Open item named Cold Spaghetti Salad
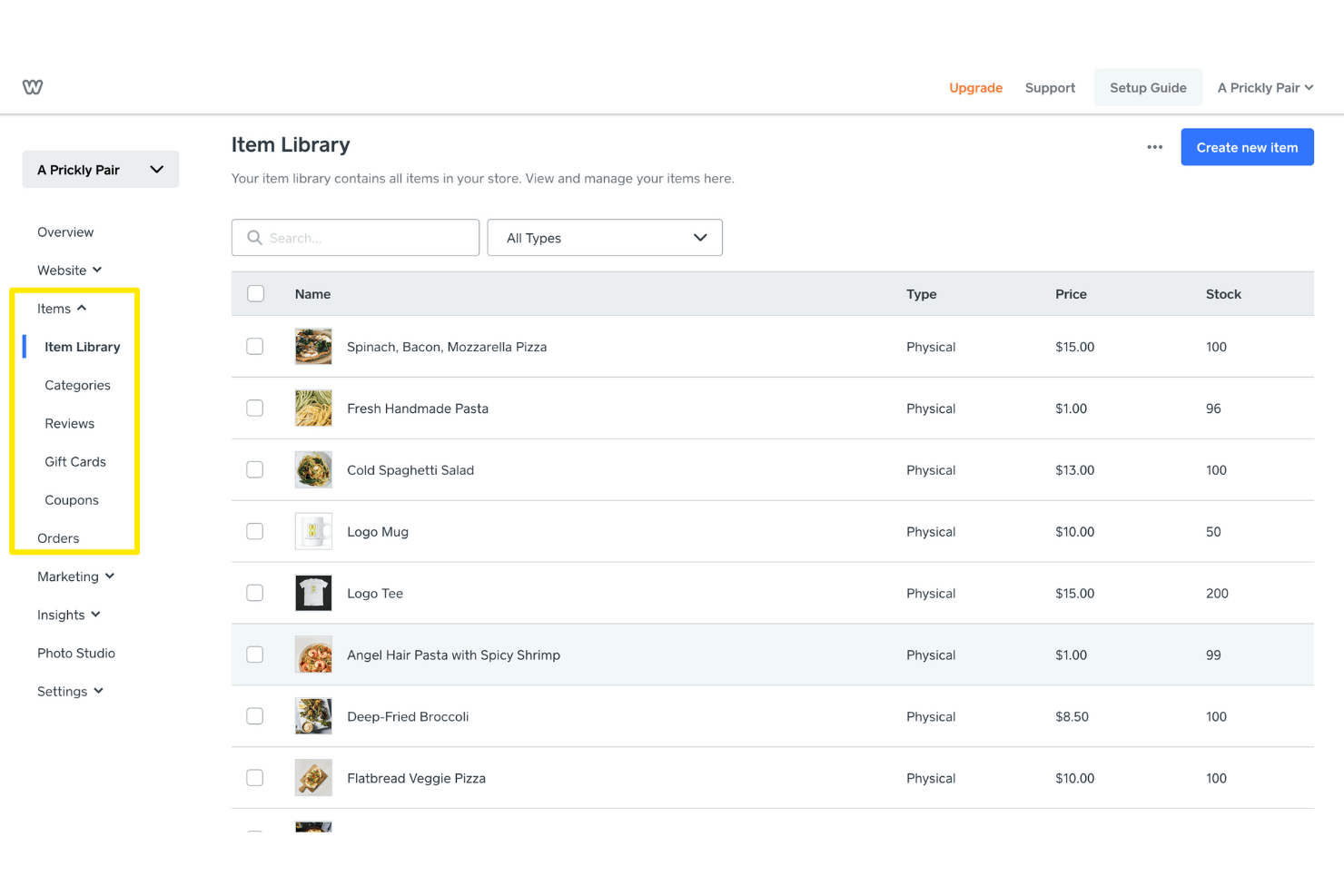The width and height of the screenshot is (1344, 896). click(x=410, y=470)
